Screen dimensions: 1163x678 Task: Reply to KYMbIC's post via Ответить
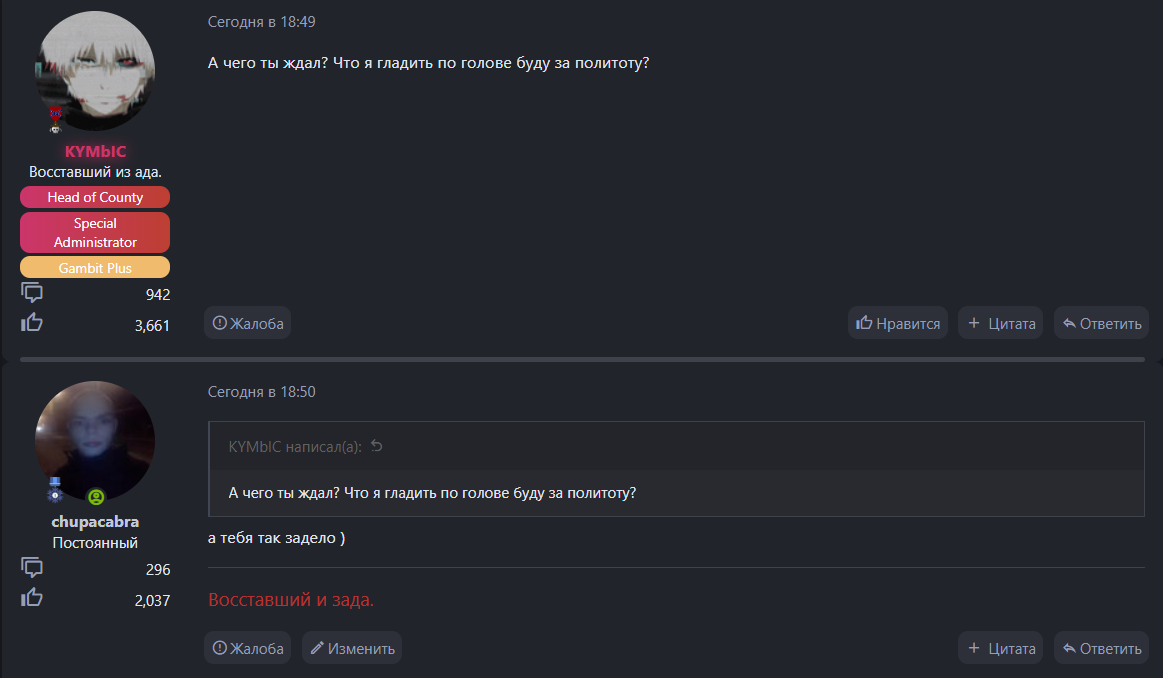(x=1101, y=323)
